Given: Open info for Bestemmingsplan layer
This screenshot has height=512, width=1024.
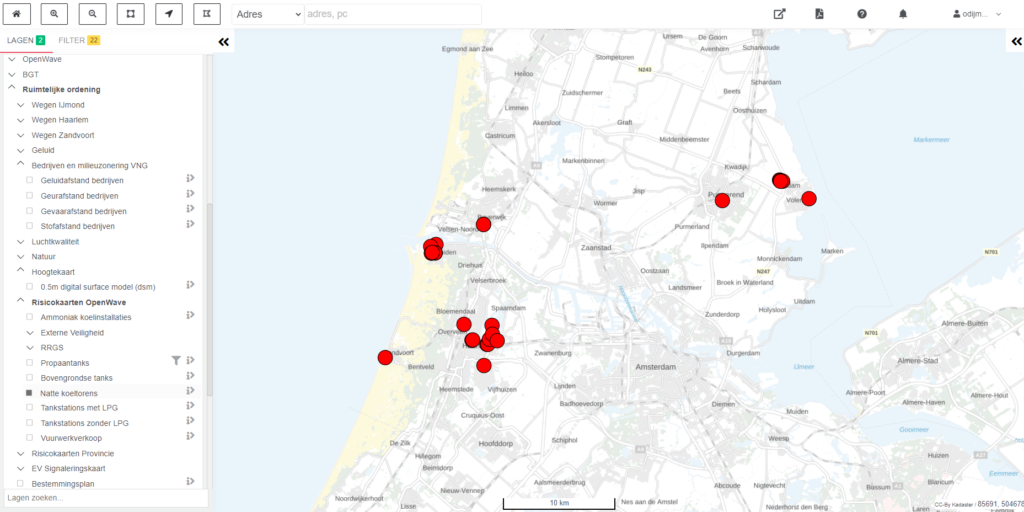Looking at the screenshot, I should [x=191, y=481].
